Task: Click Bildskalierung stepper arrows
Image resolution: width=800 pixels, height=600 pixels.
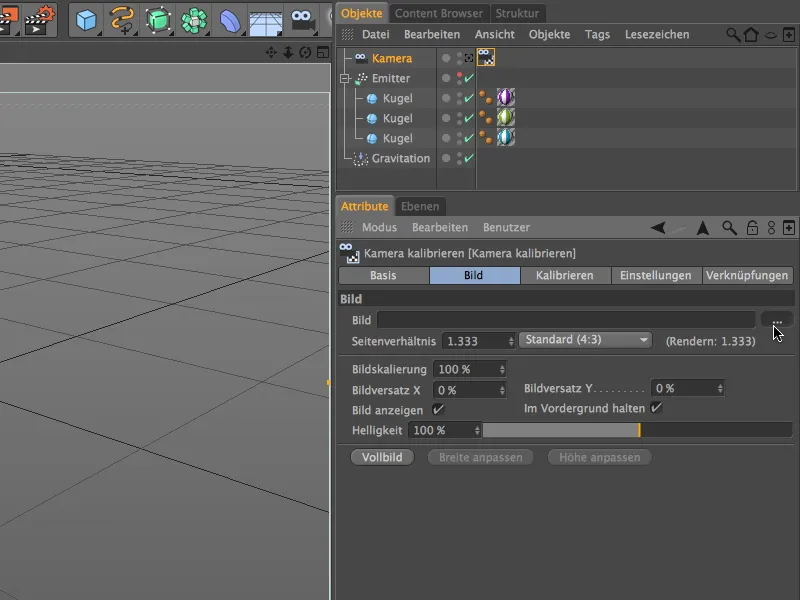Action: 502,369
